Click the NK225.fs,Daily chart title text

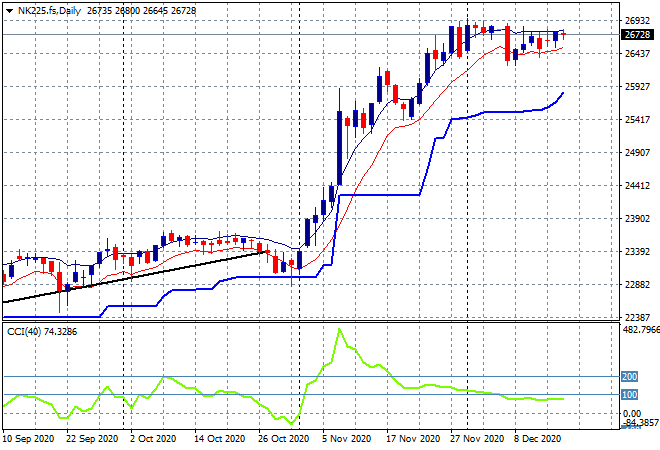(49, 11)
